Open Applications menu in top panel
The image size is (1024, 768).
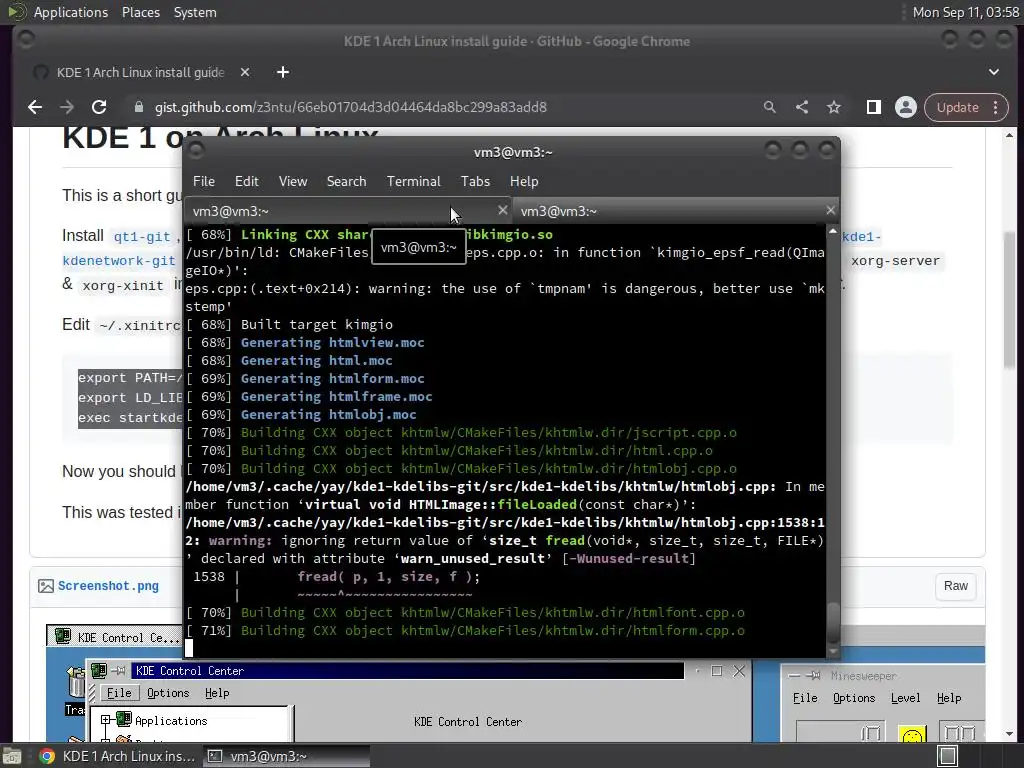tap(71, 12)
